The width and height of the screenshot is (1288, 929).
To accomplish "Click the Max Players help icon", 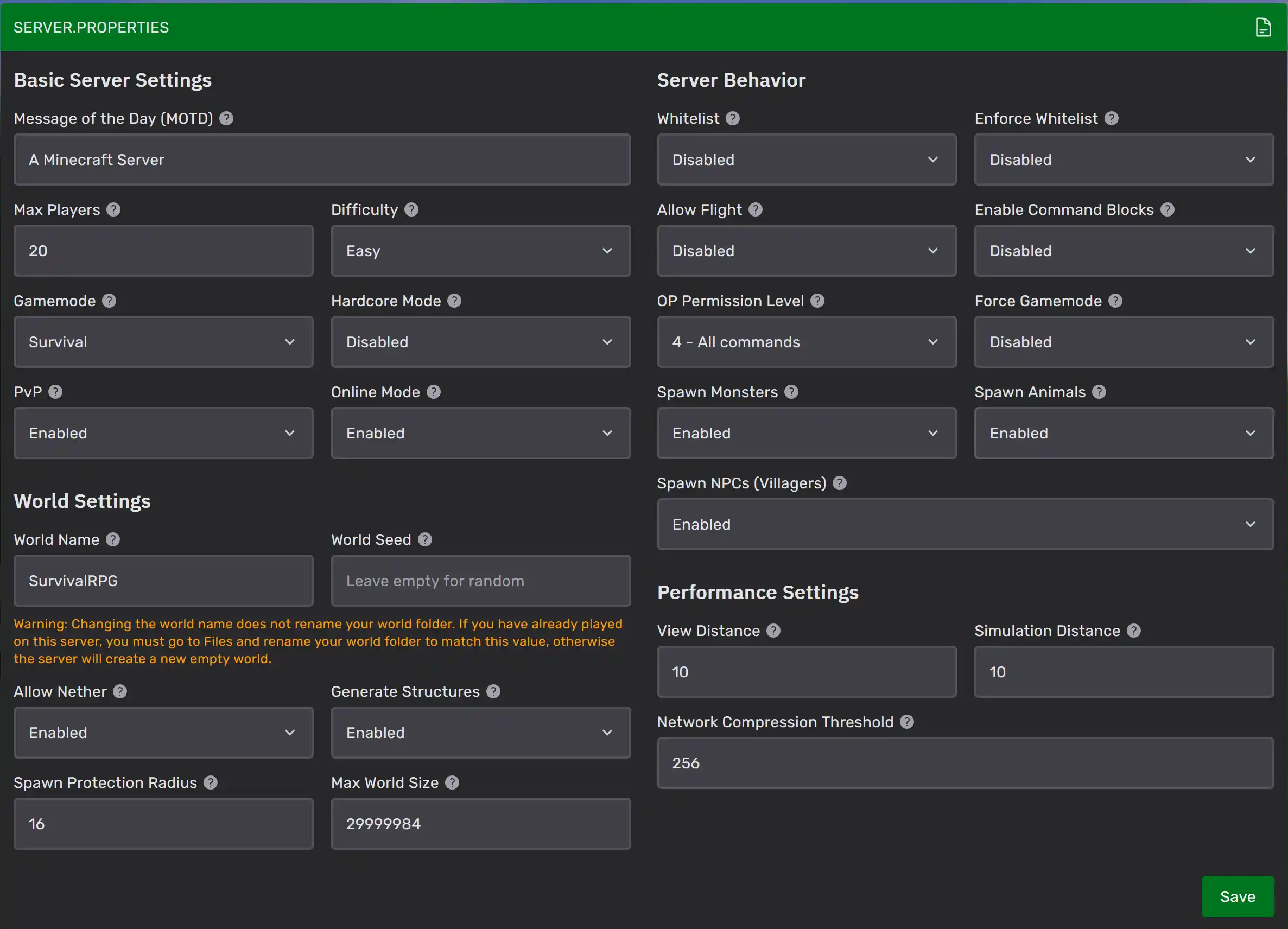I will point(113,209).
